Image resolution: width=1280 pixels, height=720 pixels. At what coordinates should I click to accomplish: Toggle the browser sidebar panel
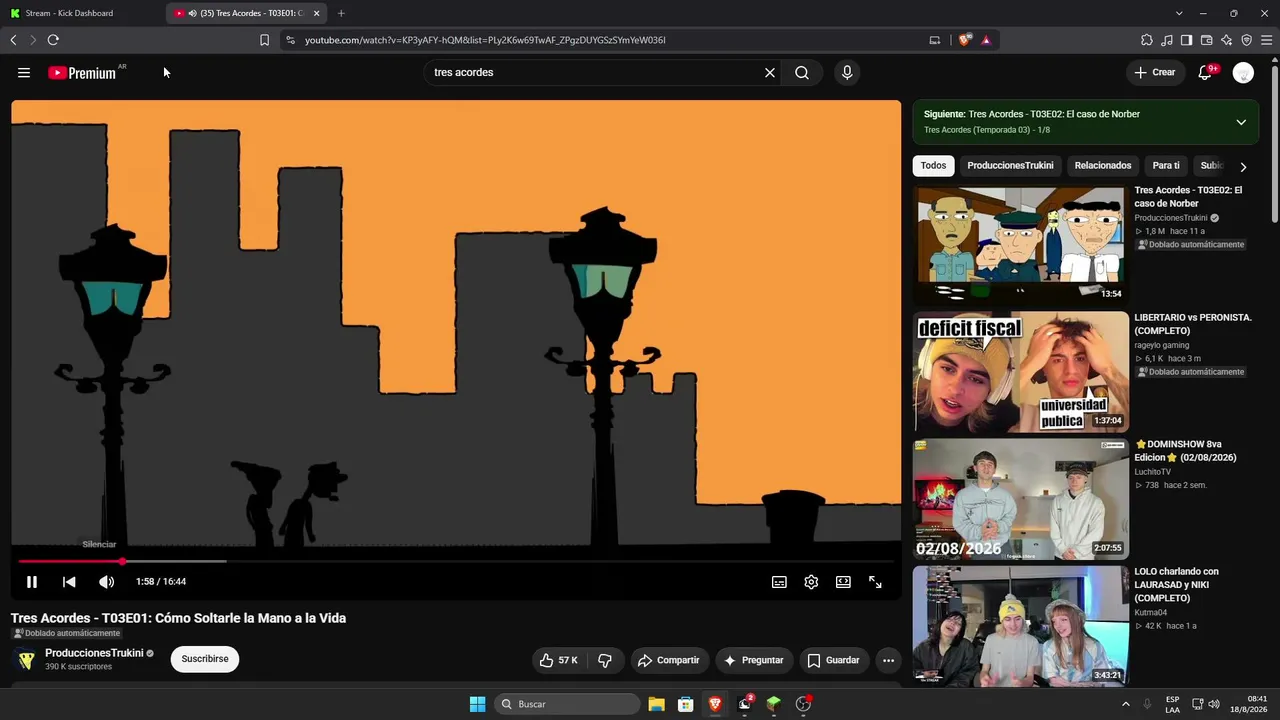point(1186,40)
